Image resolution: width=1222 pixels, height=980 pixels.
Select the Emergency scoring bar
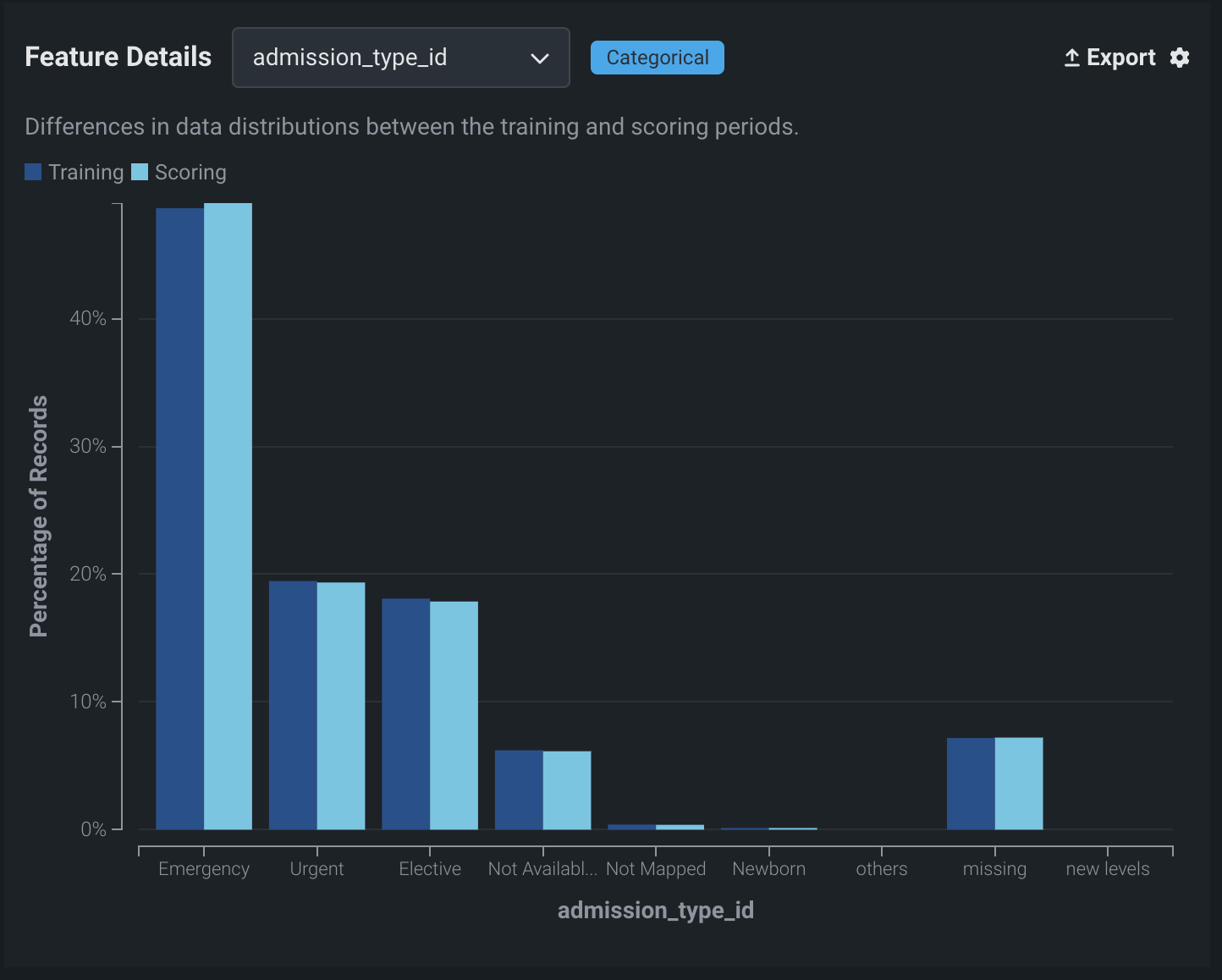pyautogui.click(x=228, y=516)
